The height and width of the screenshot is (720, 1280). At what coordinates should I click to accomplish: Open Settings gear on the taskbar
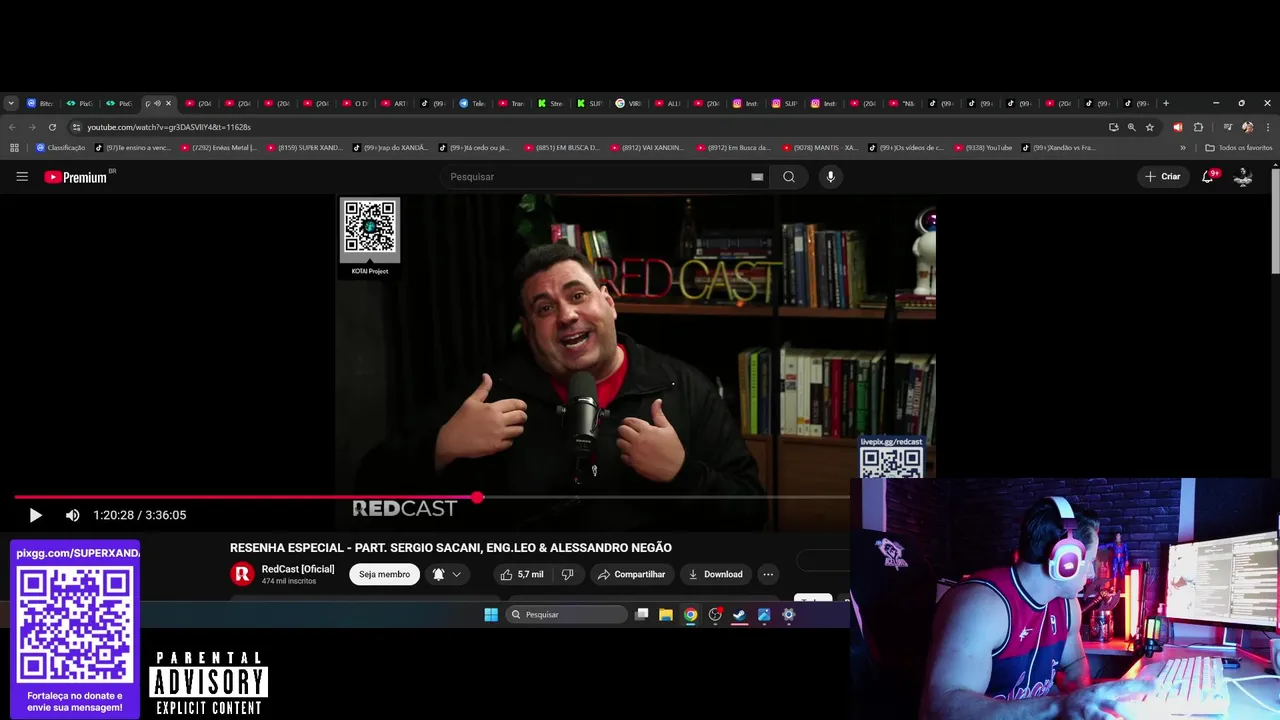tap(788, 615)
